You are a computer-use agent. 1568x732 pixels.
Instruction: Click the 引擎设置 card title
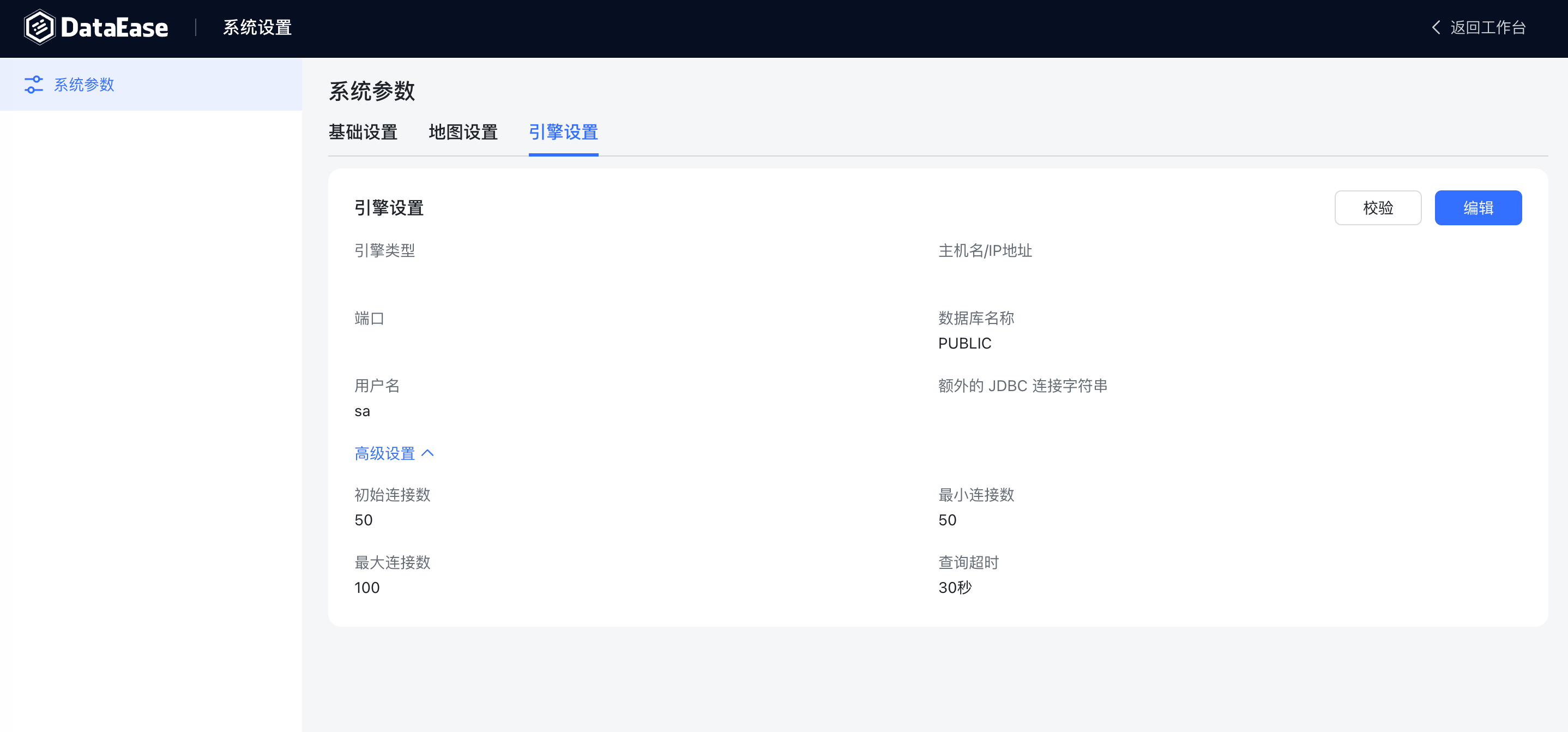388,208
